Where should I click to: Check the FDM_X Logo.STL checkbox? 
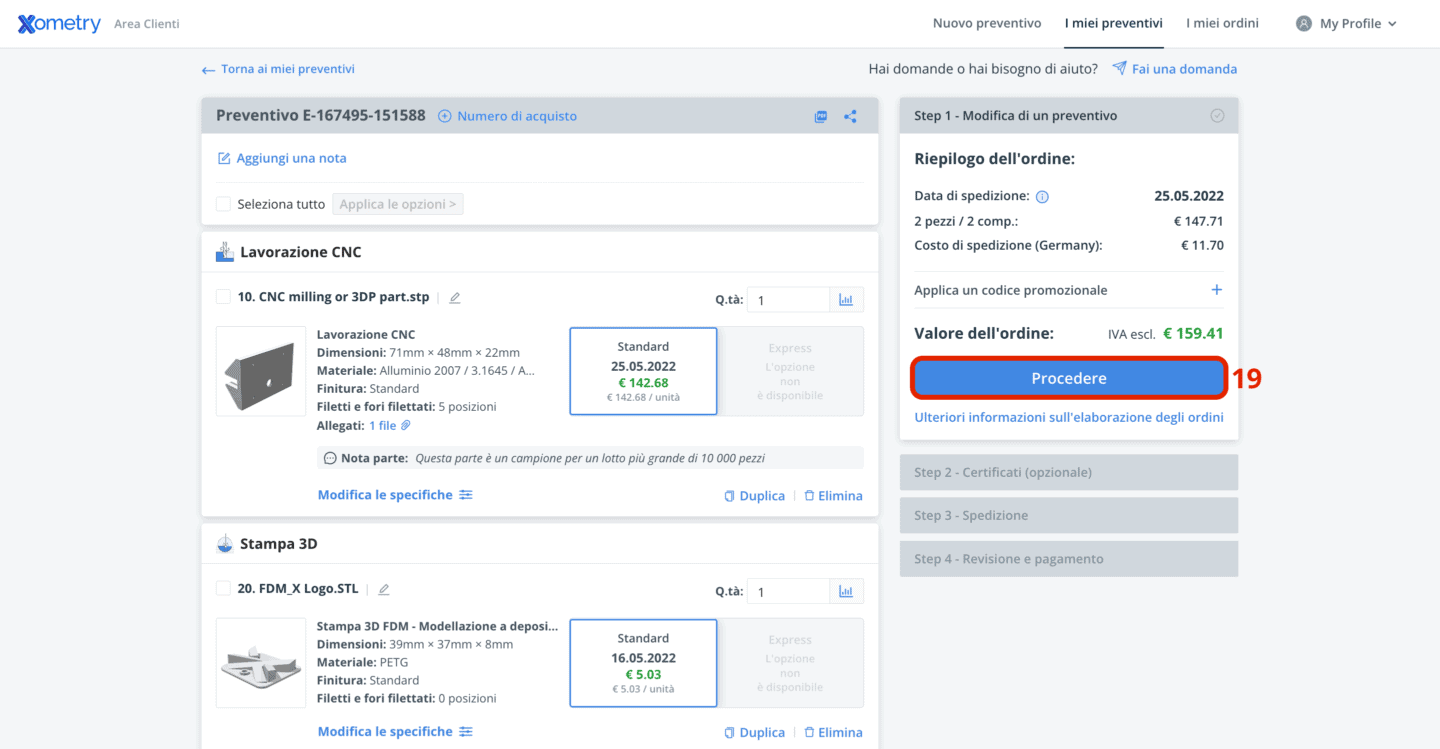(224, 589)
